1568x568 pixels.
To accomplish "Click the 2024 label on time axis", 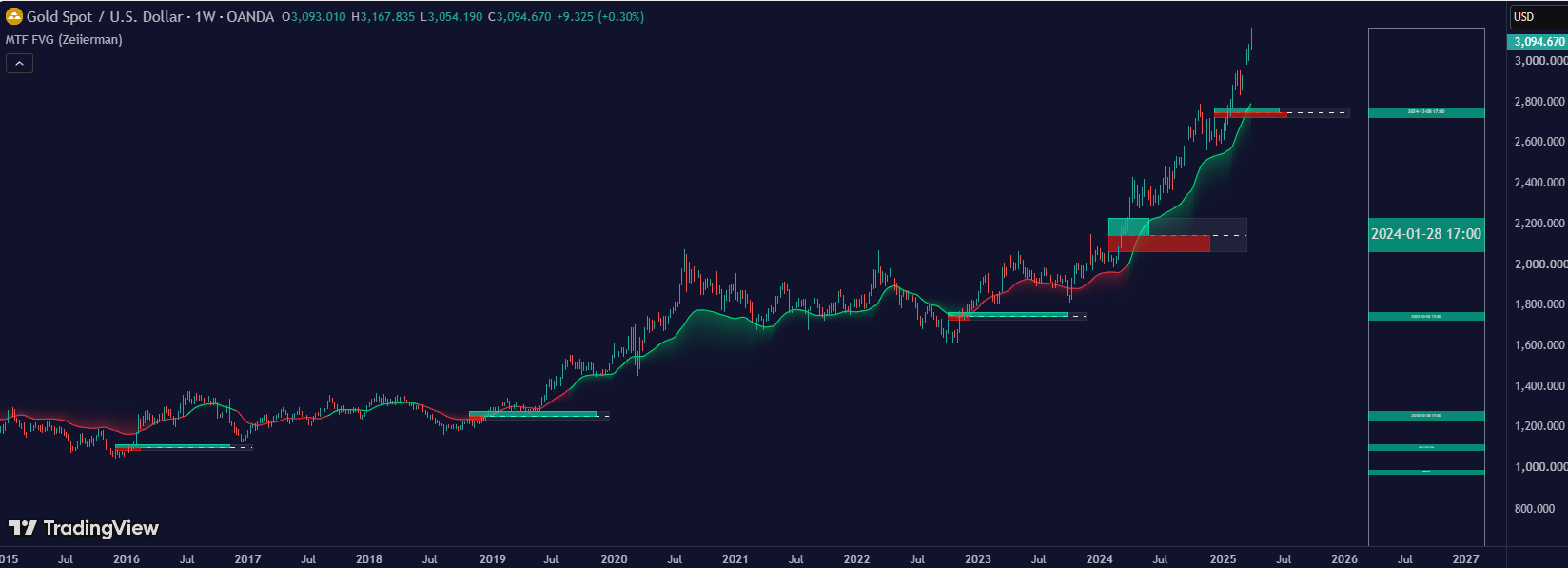I will click(1099, 559).
